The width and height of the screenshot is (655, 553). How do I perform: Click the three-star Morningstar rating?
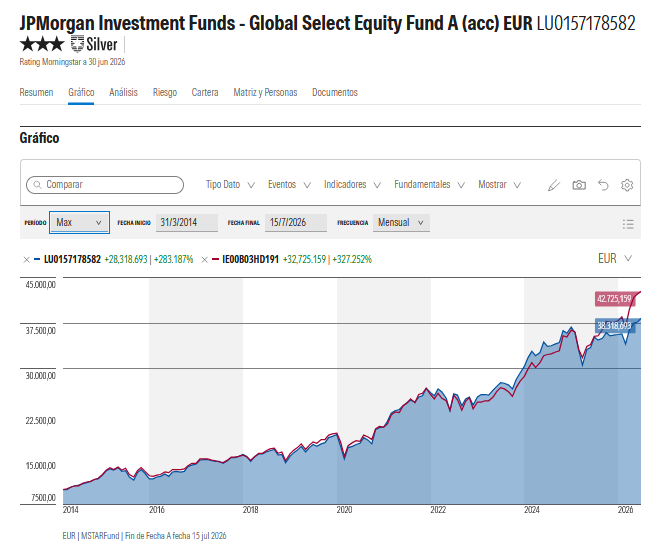coord(42,44)
